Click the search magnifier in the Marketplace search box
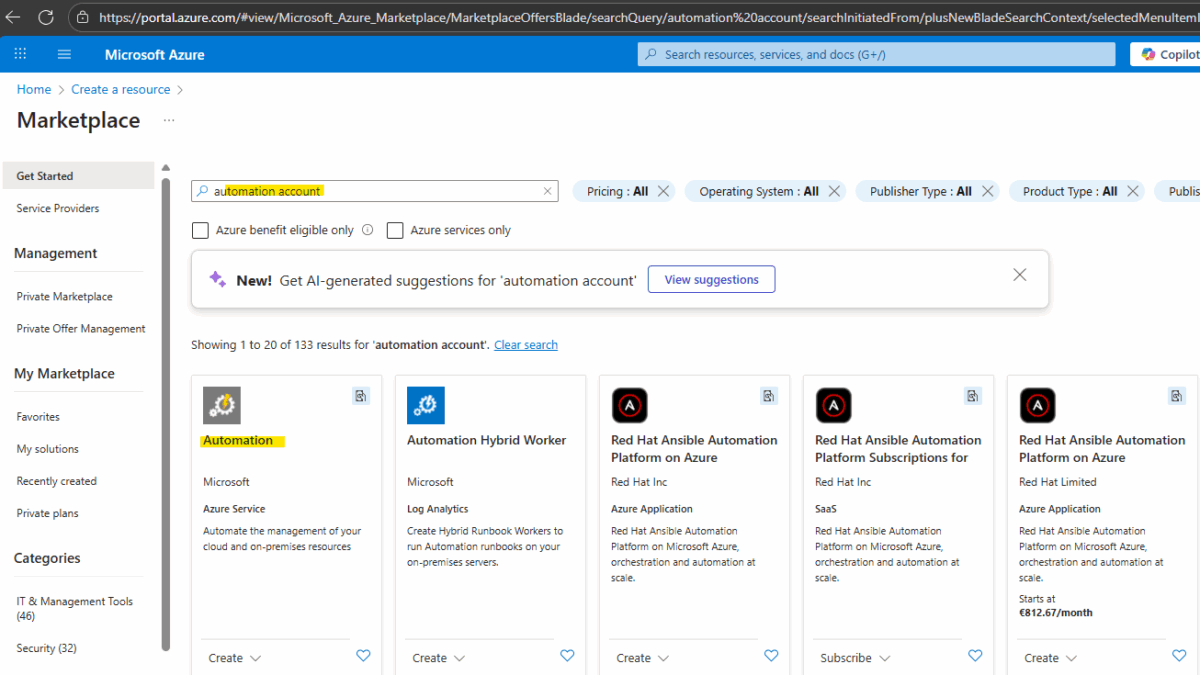This screenshot has height=675, width=1200. (203, 190)
